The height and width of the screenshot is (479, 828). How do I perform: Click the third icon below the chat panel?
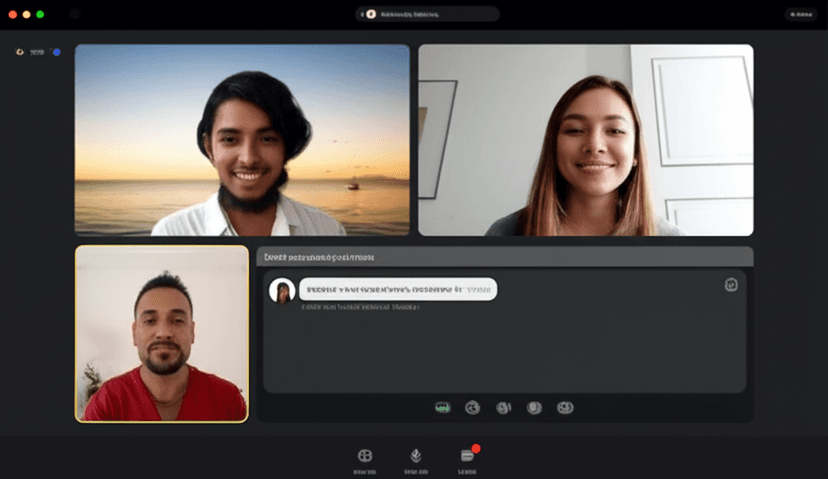pos(504,407)
